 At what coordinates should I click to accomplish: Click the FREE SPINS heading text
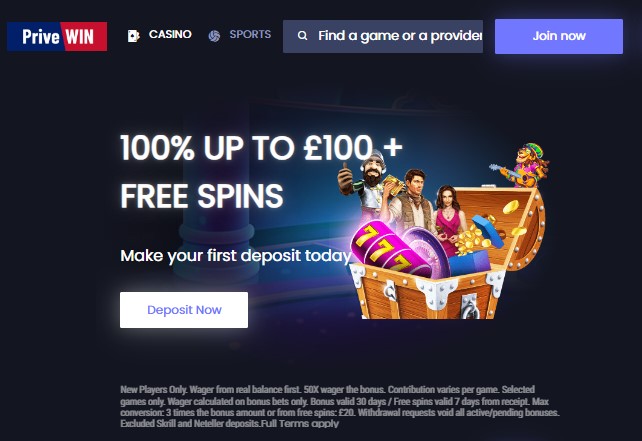pos(201,196)
